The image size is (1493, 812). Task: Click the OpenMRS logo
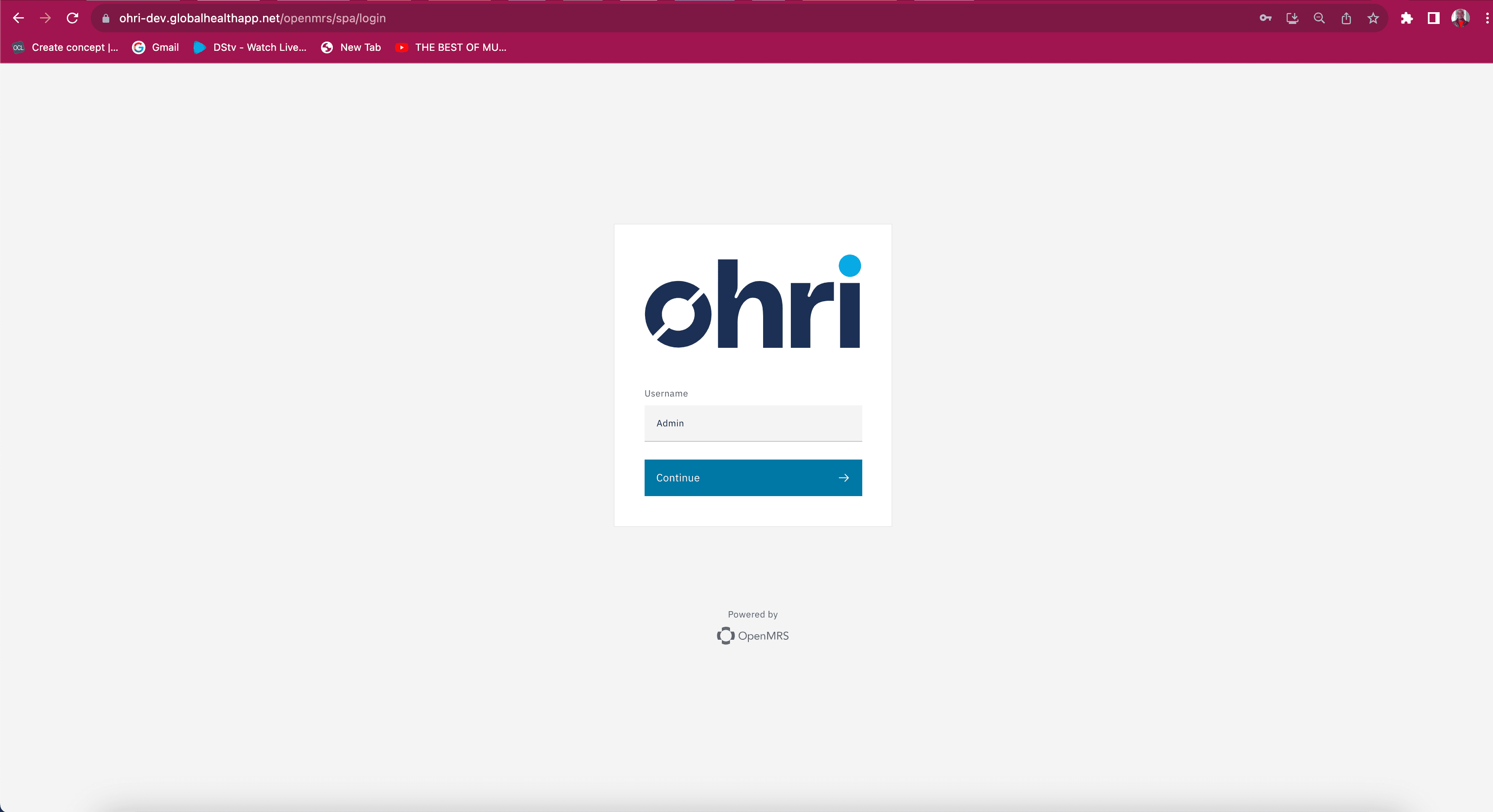coord(753,636)
